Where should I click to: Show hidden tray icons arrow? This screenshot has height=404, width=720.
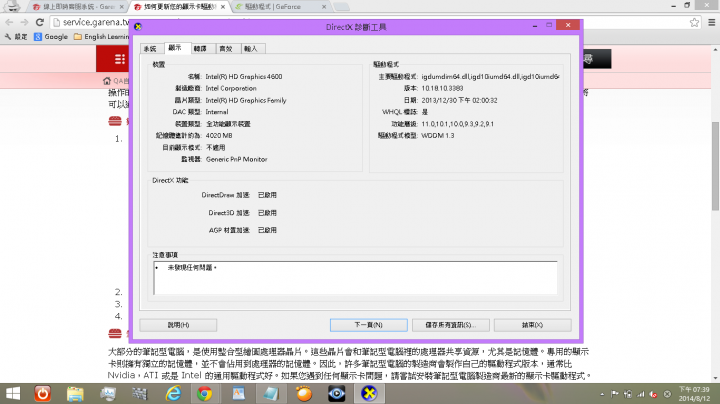click(602, 394)
